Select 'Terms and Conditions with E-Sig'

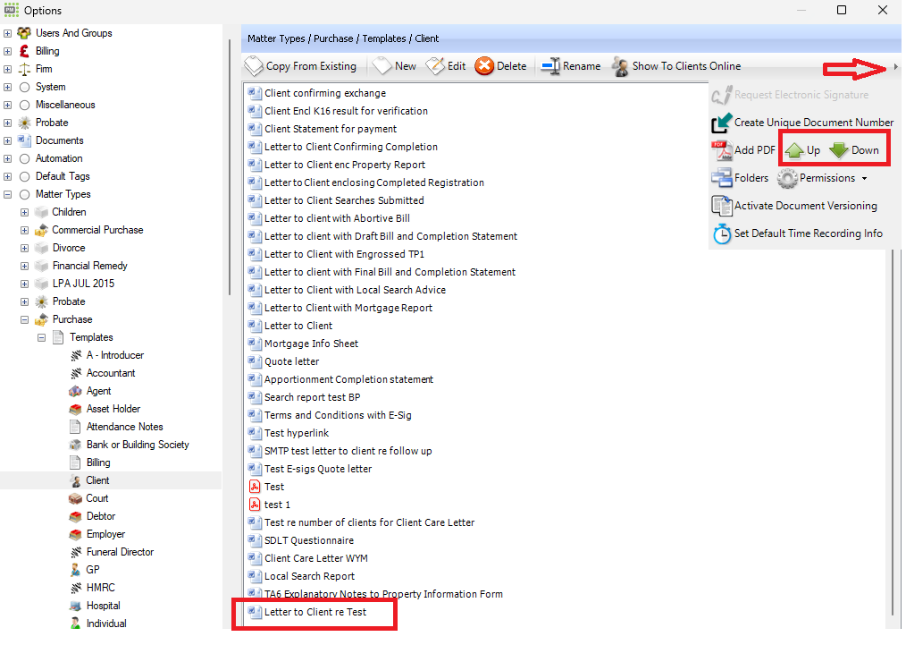coord(337,415)
